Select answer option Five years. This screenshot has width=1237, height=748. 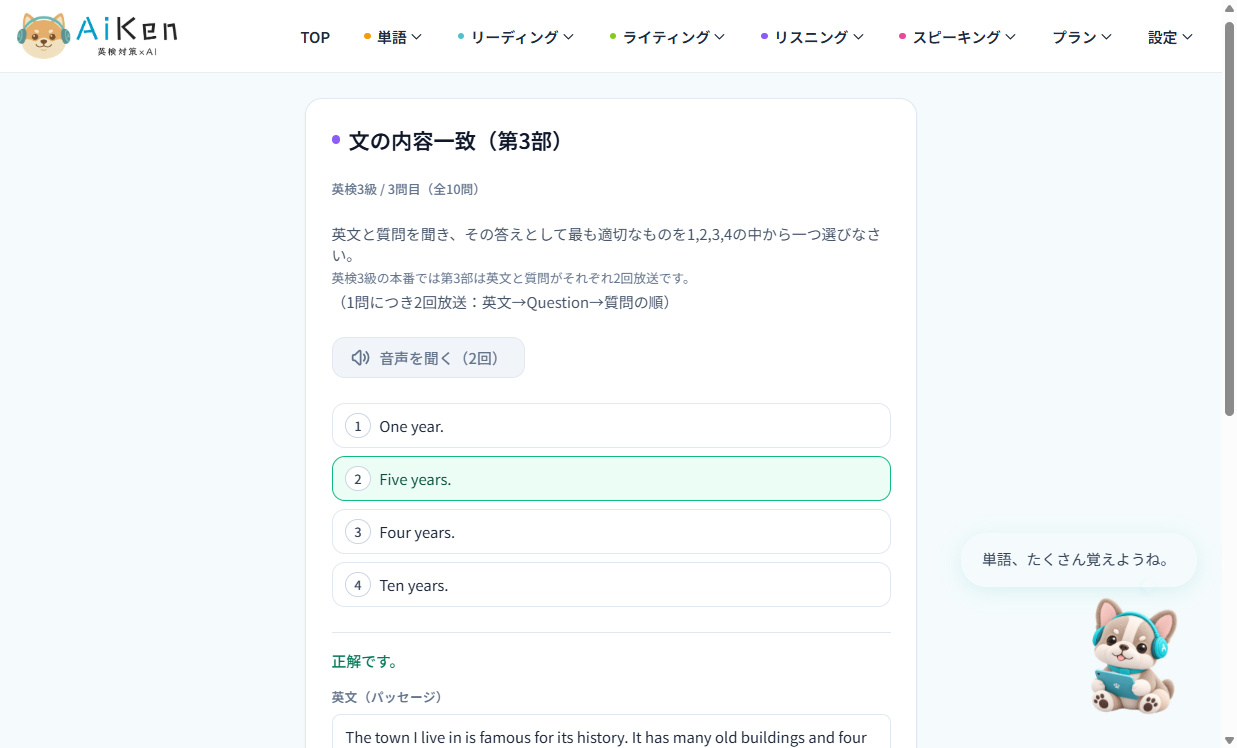point(611,479)
